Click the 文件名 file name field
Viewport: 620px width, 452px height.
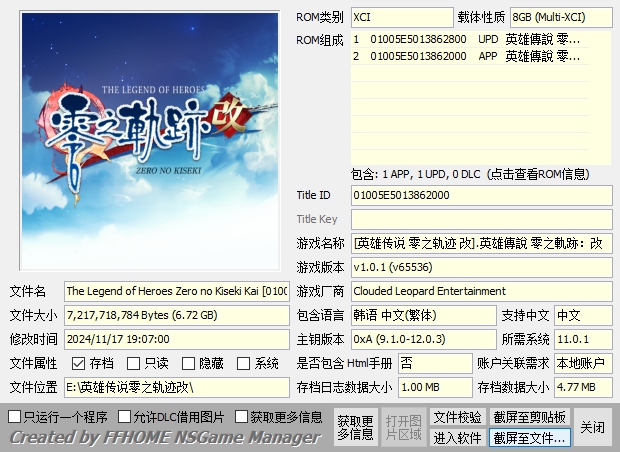coord(177,291)
